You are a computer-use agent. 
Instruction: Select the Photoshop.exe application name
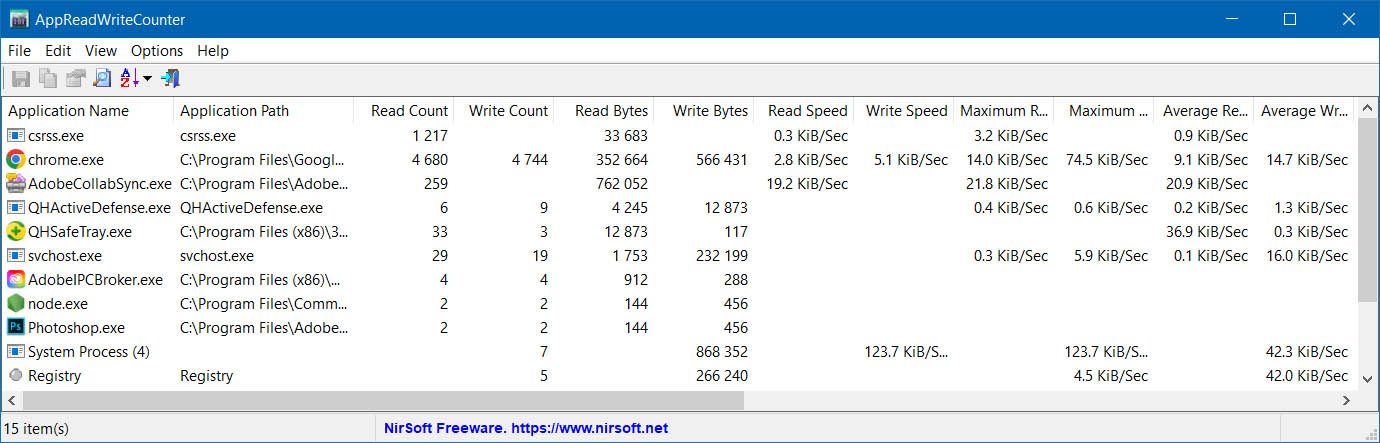pos(76,327)
